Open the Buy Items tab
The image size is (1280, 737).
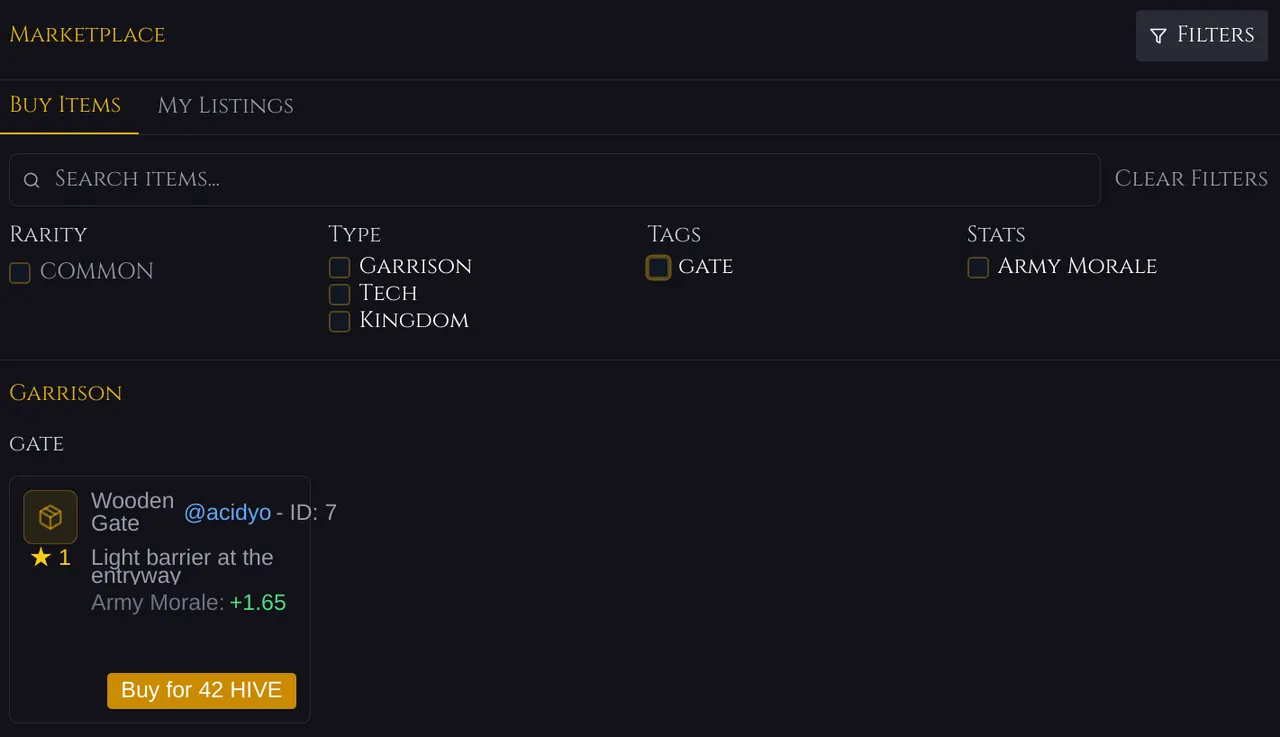tap(65, 105)
